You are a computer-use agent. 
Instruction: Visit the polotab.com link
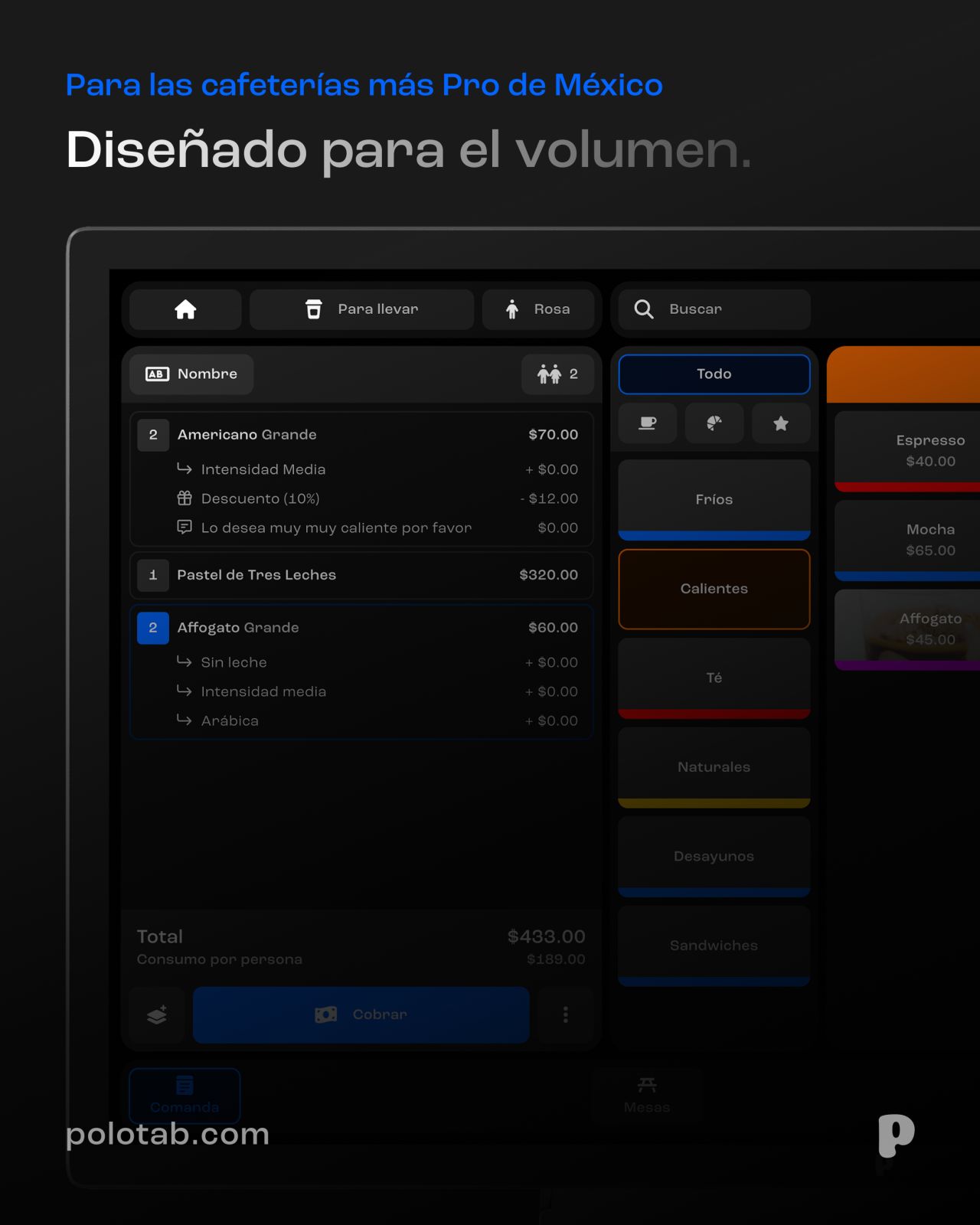point(168,1134)
